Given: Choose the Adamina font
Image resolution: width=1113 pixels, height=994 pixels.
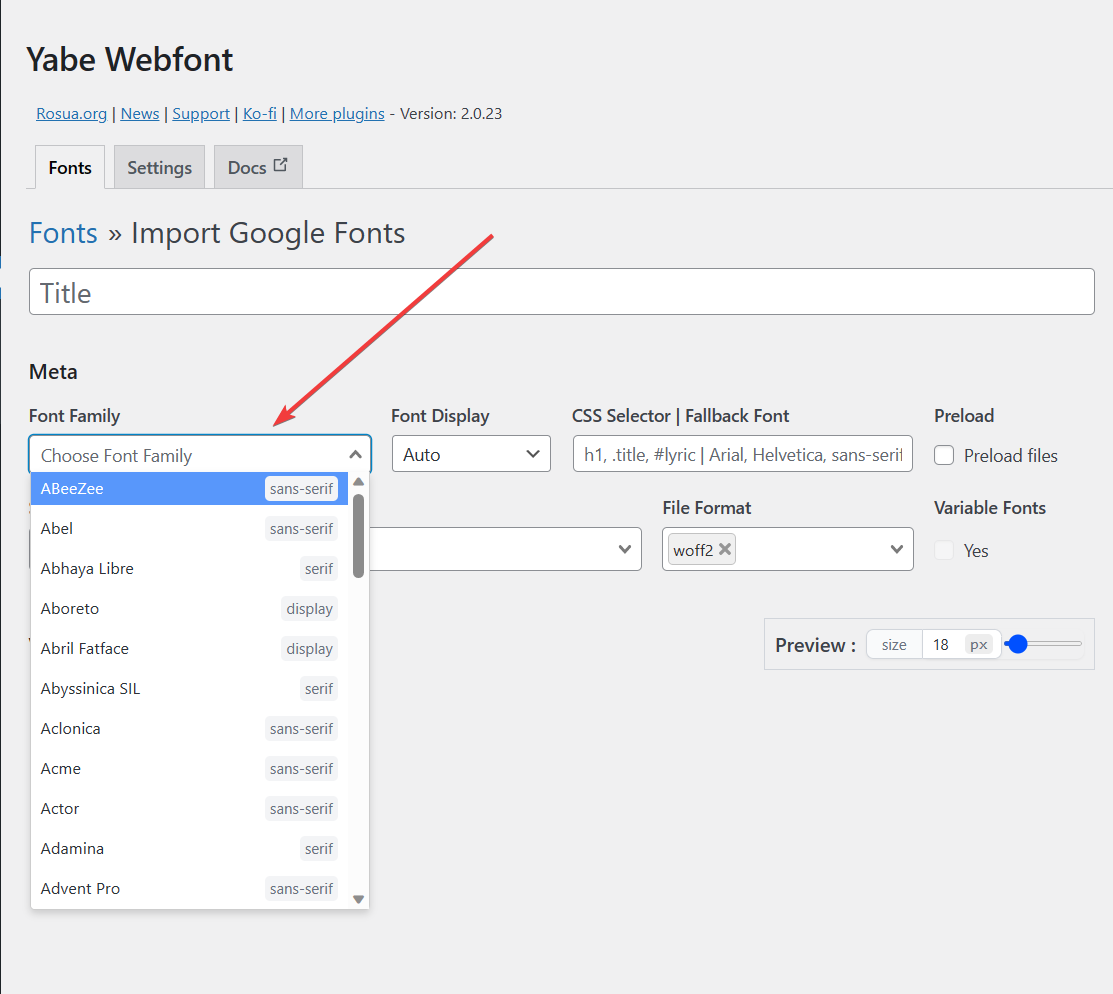Looking at the screenshot, I should (x=189, y=848).
